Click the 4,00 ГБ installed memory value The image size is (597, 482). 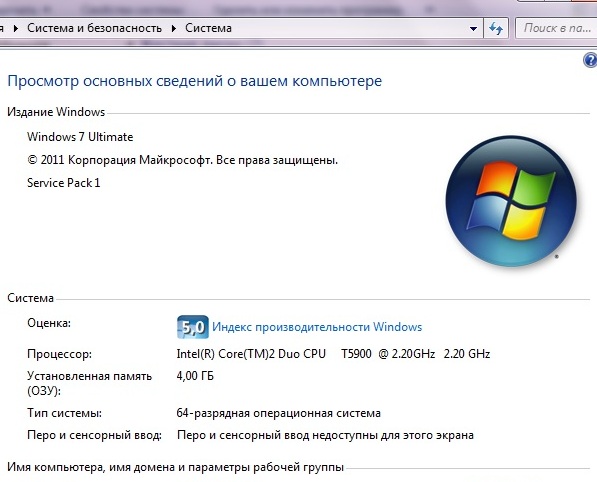tap(195, 376)
